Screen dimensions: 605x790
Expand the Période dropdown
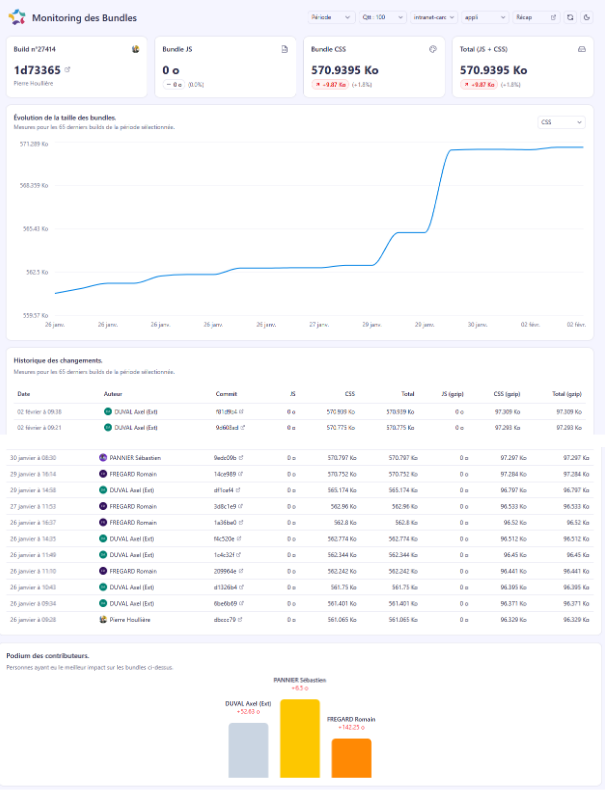[330, 17]
